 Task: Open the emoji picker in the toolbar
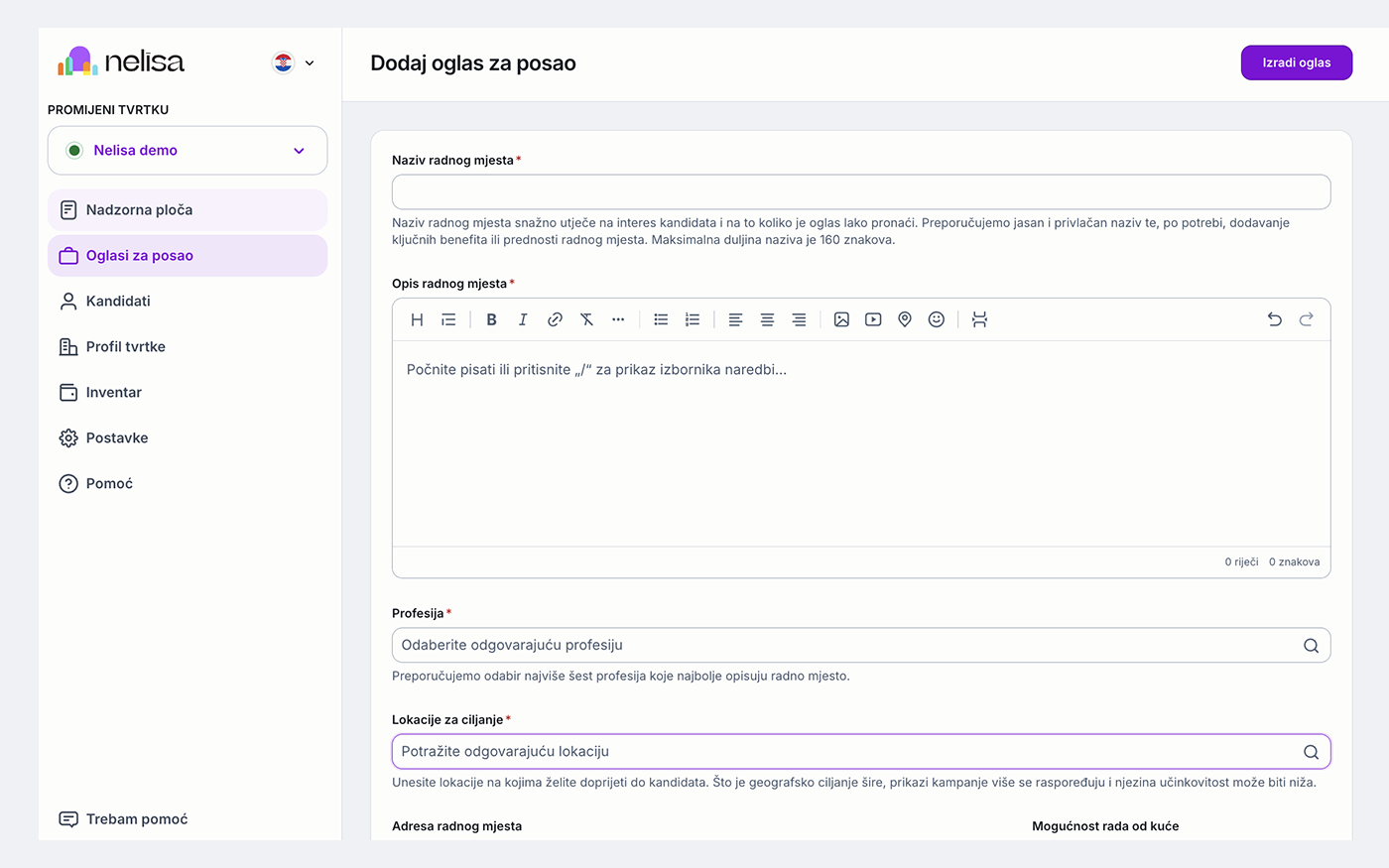[x=937, y=319]
